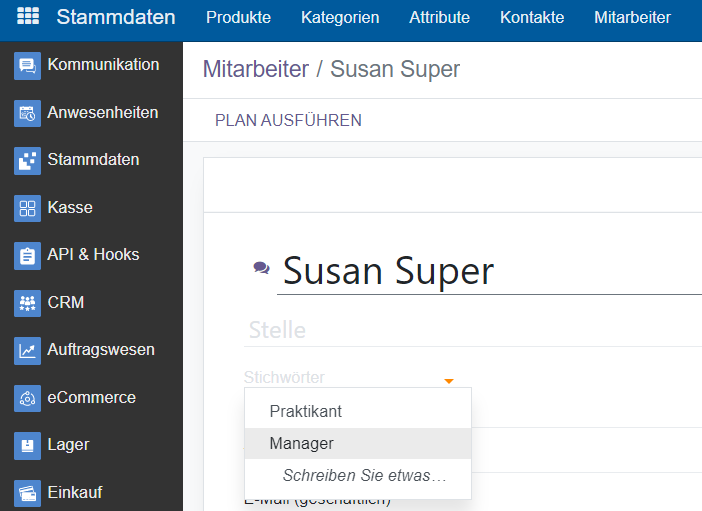
Task: Expand the Stichwörter dropdown arrow
Action: [449, 380]
